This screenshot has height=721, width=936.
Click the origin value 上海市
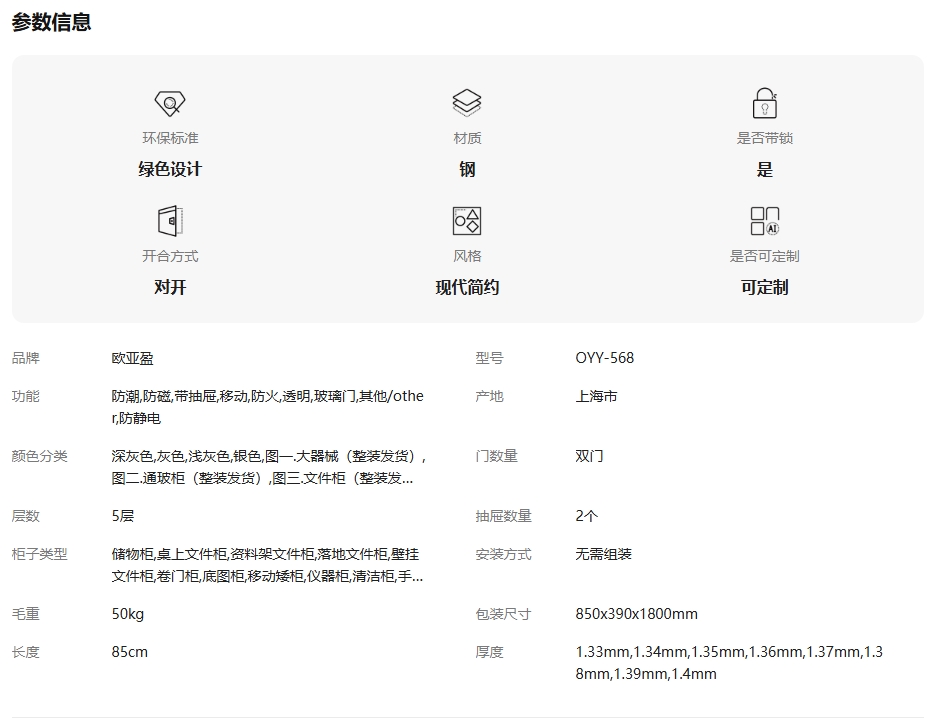[x=597, y=396]
